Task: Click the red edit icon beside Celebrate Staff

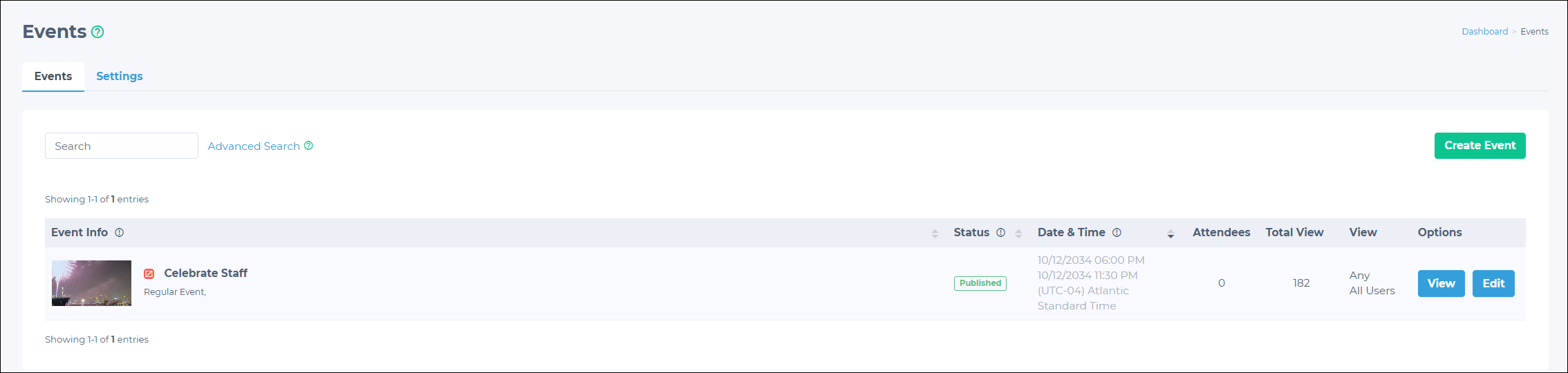Action: pyautogui.click(x=149, y=274)
